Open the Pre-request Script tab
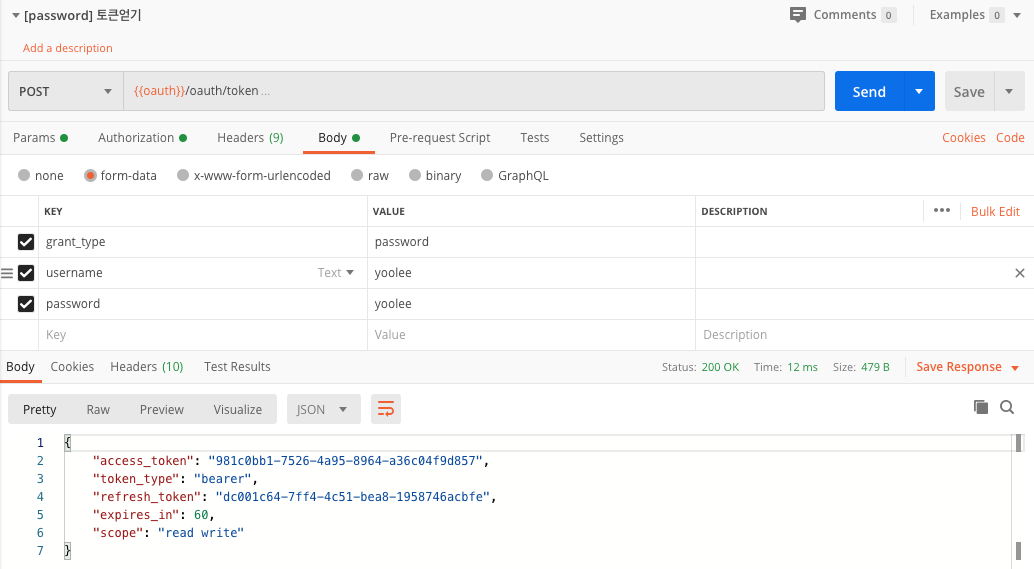The image size is (1034, 569). pyautogui.click(x=440, y=138)
